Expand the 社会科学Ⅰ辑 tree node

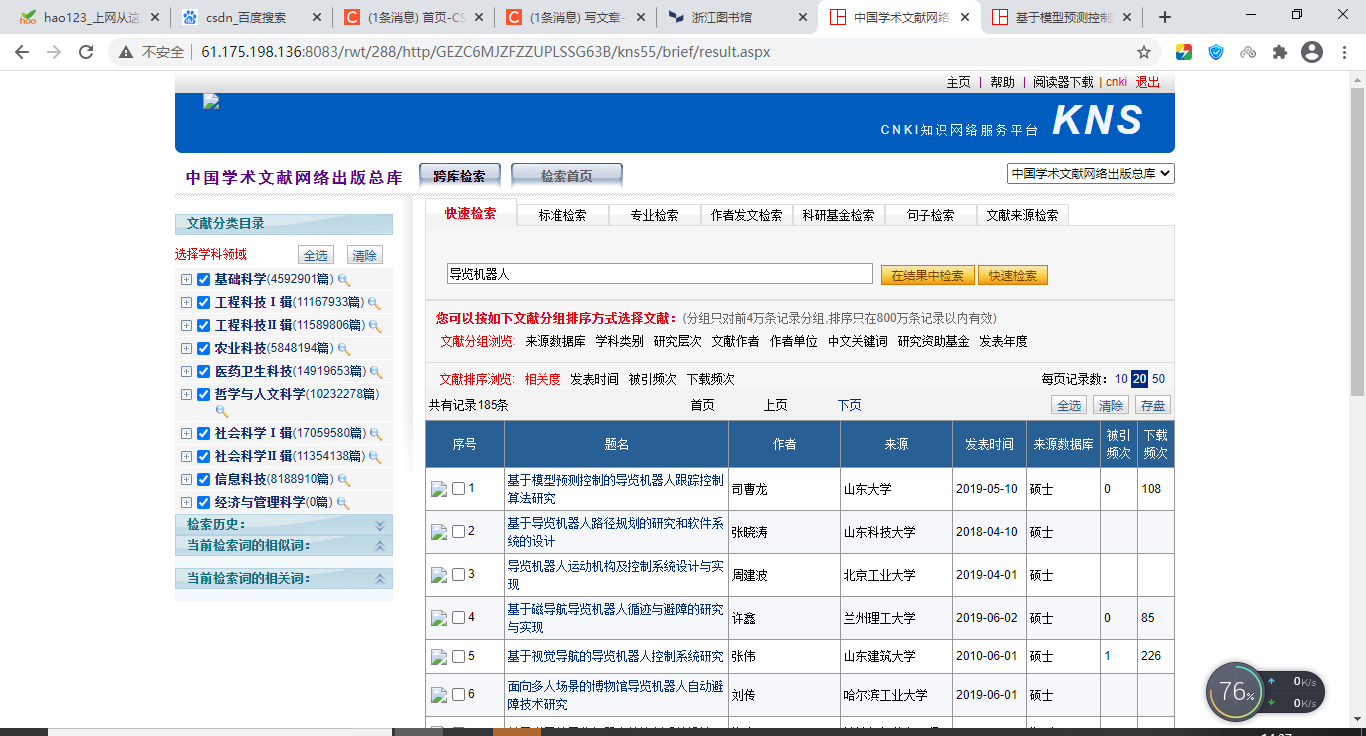[x=186, y=434]
